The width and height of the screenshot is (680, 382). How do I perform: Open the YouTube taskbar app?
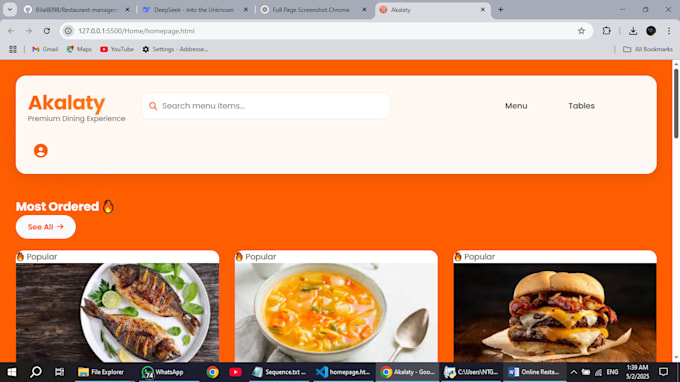point(235,372)
